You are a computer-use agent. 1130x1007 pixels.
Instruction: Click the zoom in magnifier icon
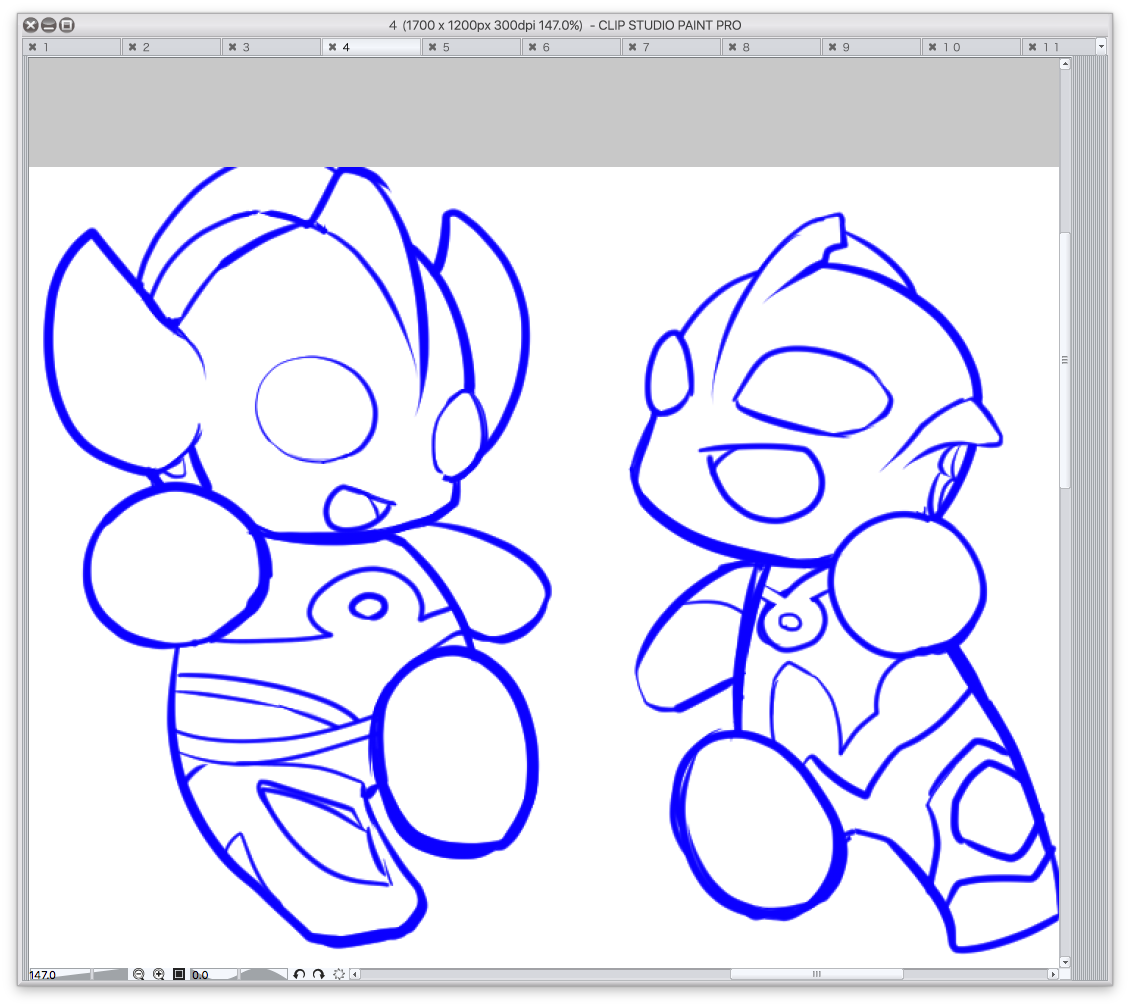(159, 974)
